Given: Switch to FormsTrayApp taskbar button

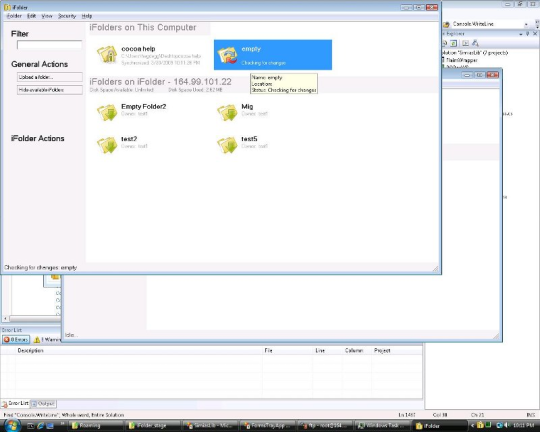Looking at the screenshot, I should pyautogui.click(x=267, y=426).
